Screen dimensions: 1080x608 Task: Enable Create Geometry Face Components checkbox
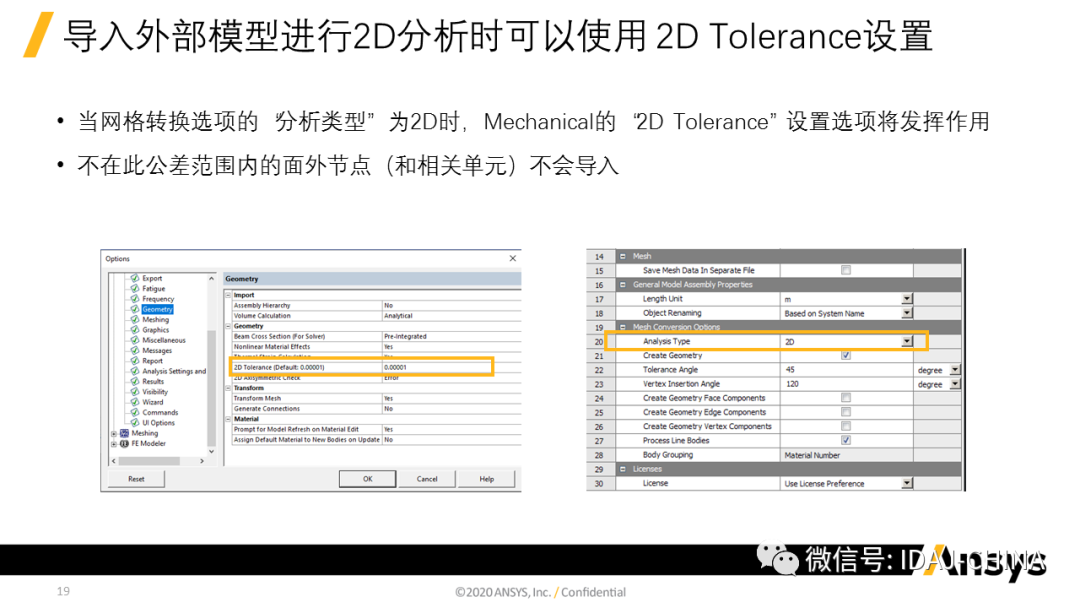pos(846,398)
